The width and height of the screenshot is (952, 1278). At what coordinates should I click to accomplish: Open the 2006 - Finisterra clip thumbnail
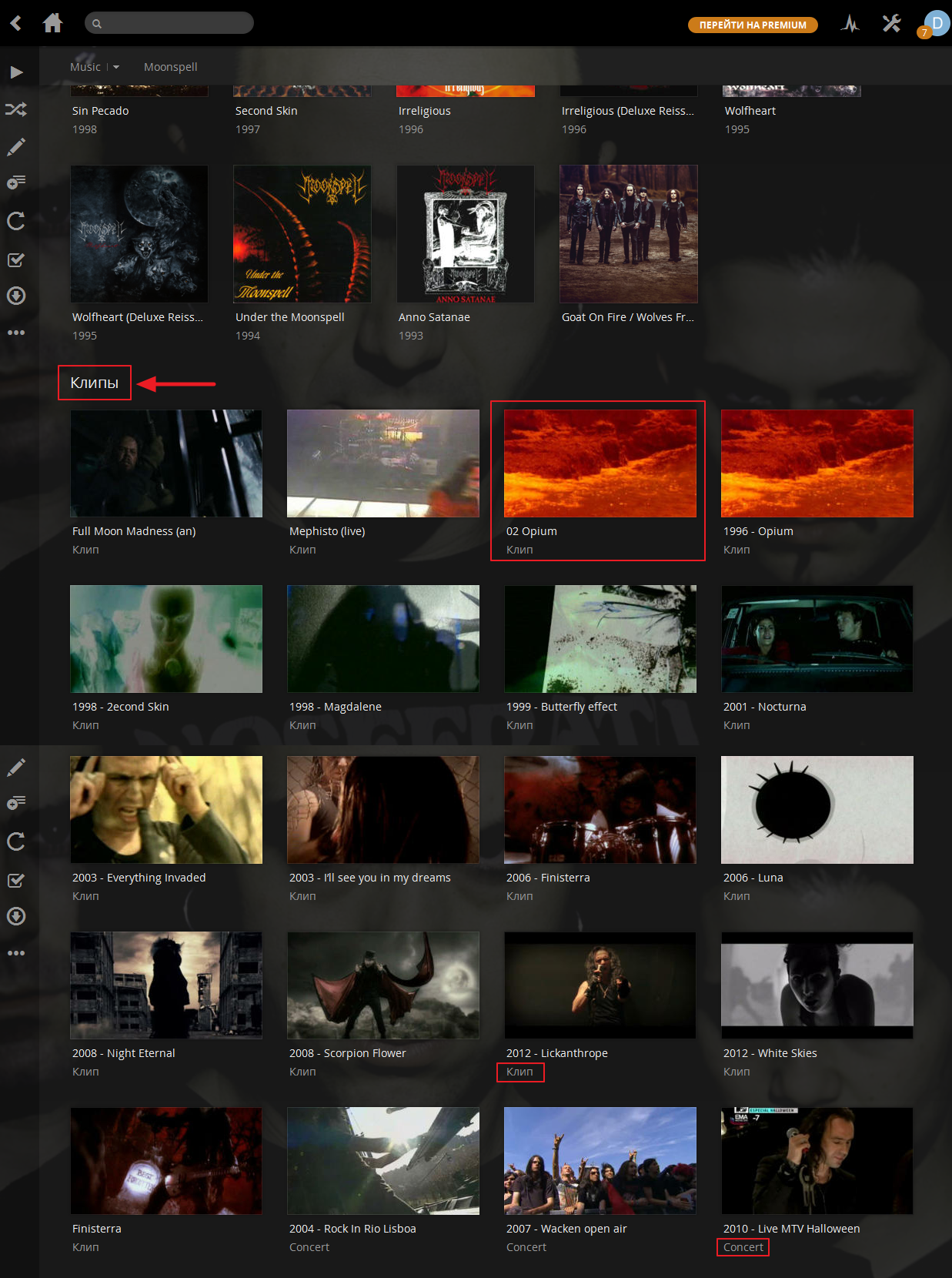tap(600, 810)
